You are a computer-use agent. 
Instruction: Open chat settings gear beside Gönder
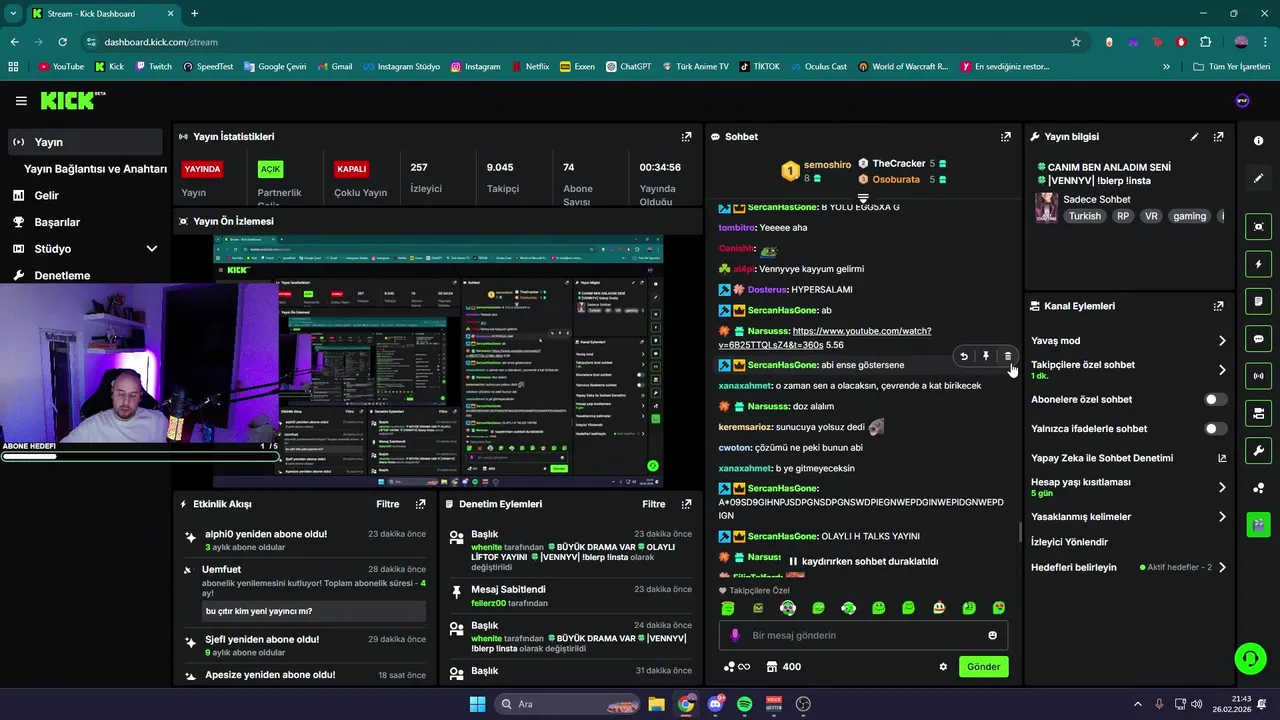943,667
